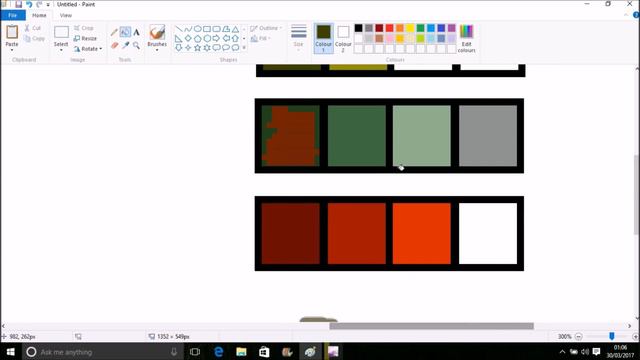Screen dimensions: 640x360
Task: Adjust the zoom slider handle
Action: pyautogui.click(x=611, y=336)
